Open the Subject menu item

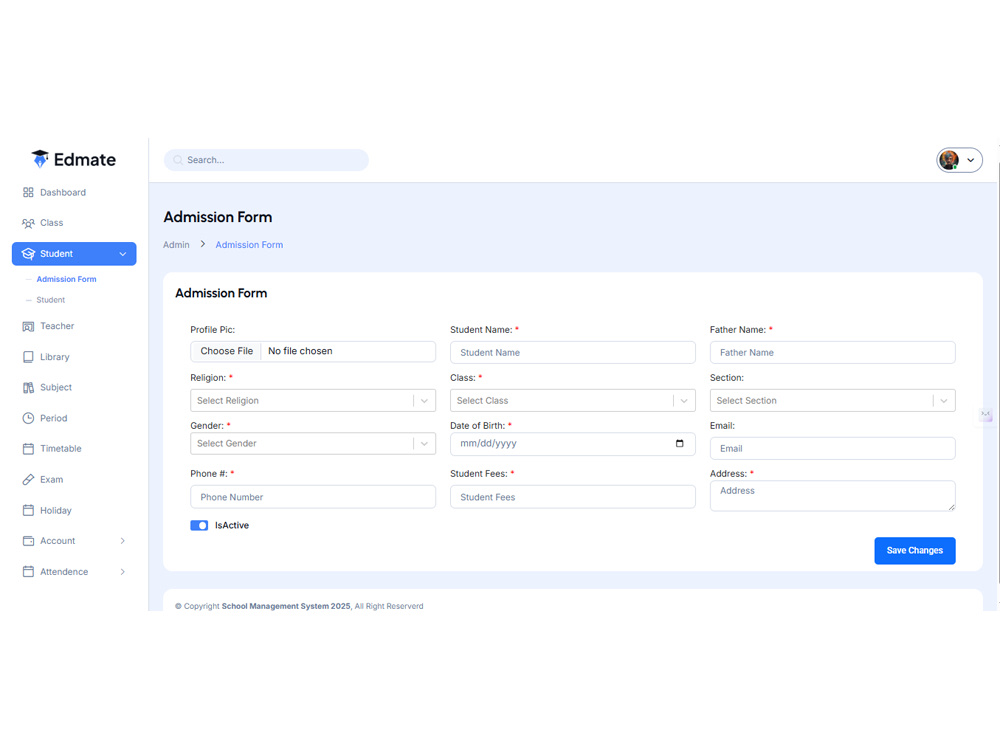click(55, 387)
